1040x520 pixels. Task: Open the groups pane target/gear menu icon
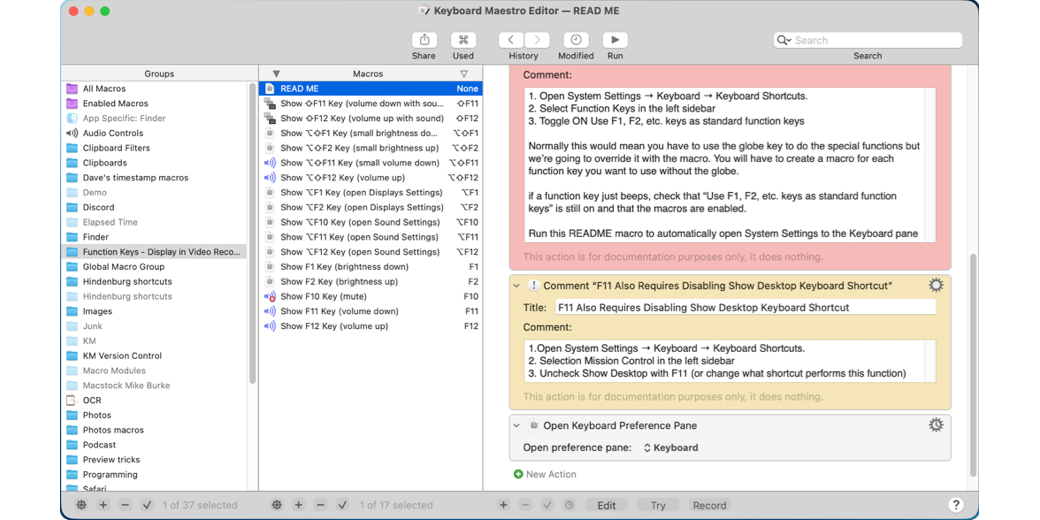click(x=81, y=505)
